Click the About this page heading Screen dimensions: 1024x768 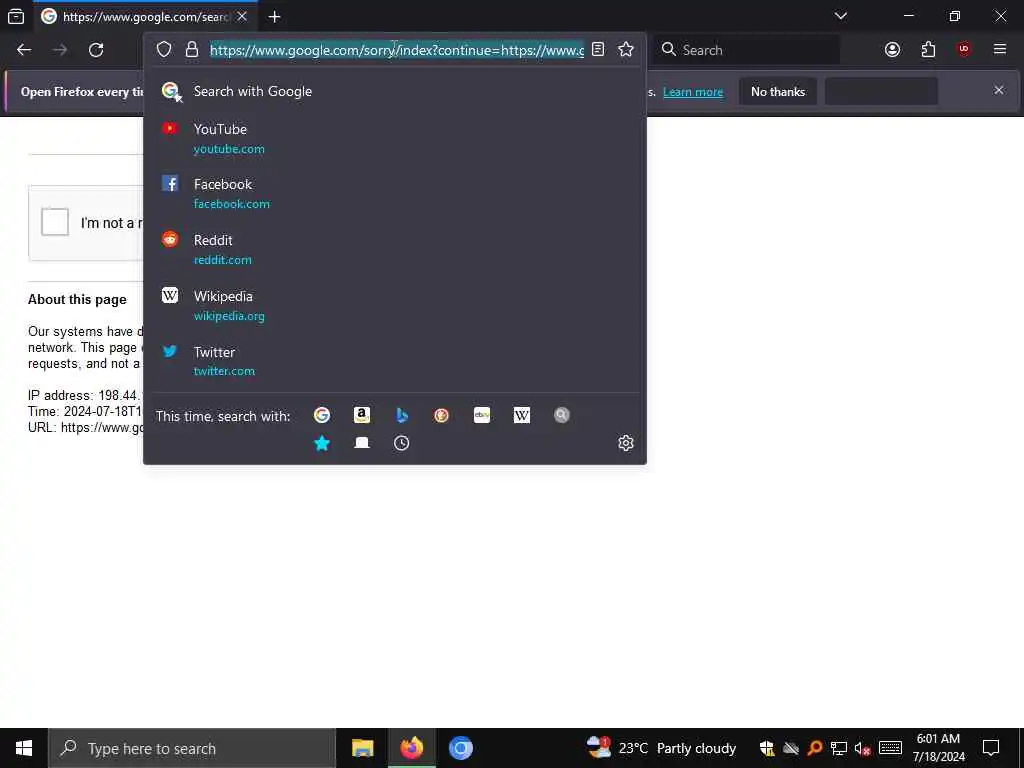[77, 300]
